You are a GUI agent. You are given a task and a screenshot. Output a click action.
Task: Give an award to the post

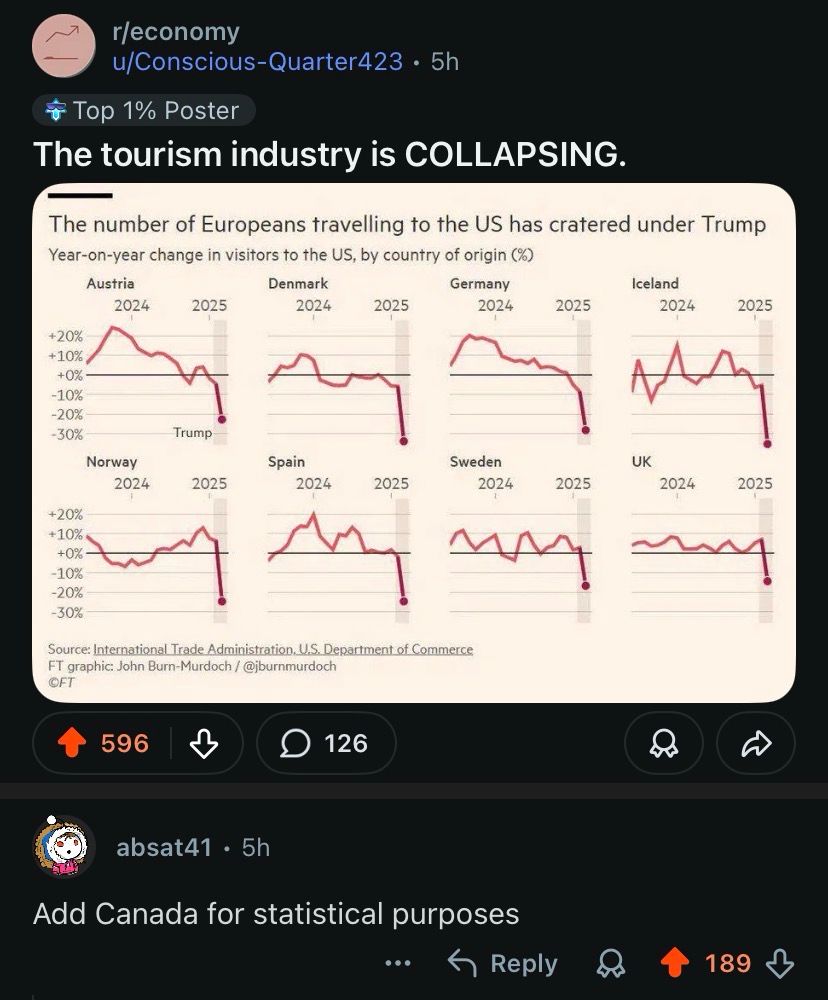[x=664, y=743]
